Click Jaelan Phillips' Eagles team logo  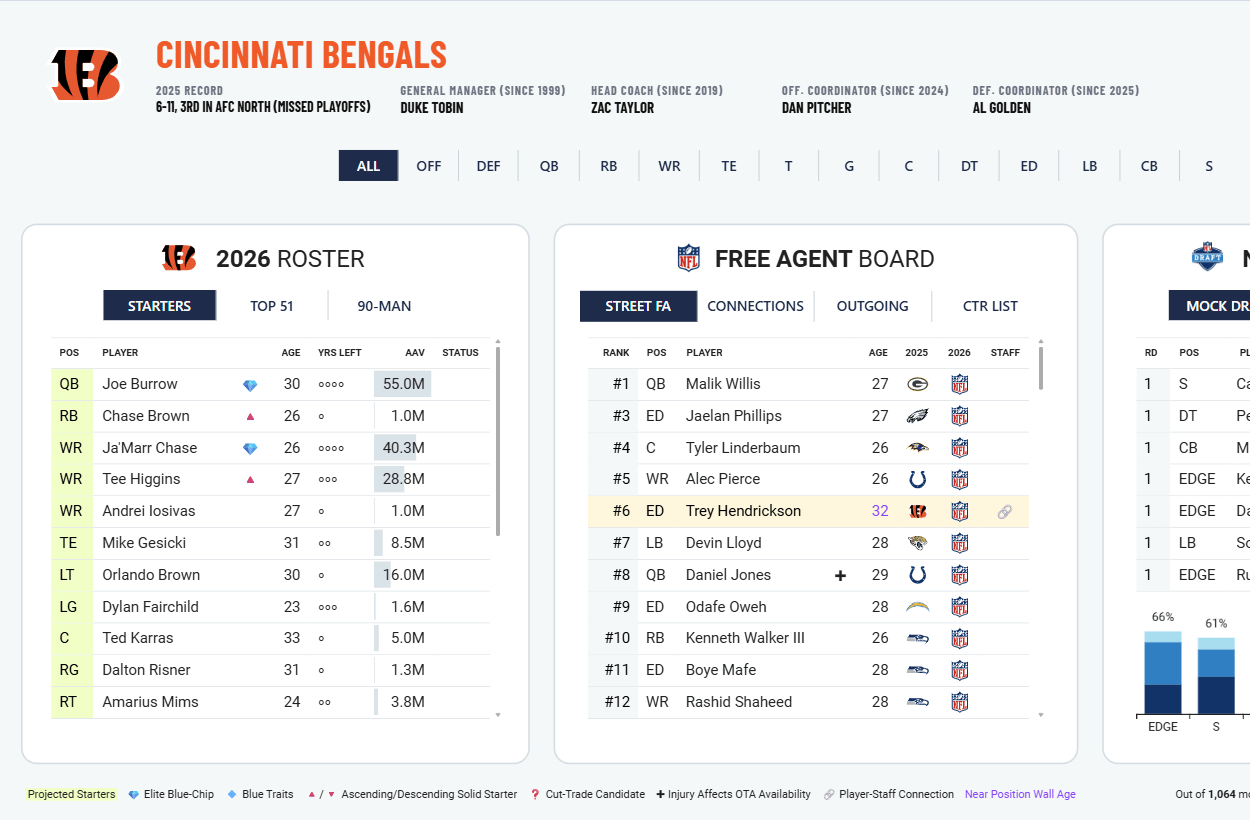tap(917, 416)
